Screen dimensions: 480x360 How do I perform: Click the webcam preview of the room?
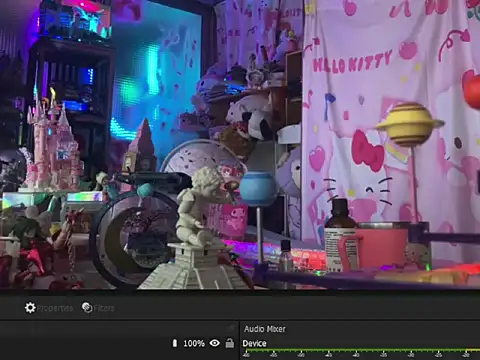point(240,144)
